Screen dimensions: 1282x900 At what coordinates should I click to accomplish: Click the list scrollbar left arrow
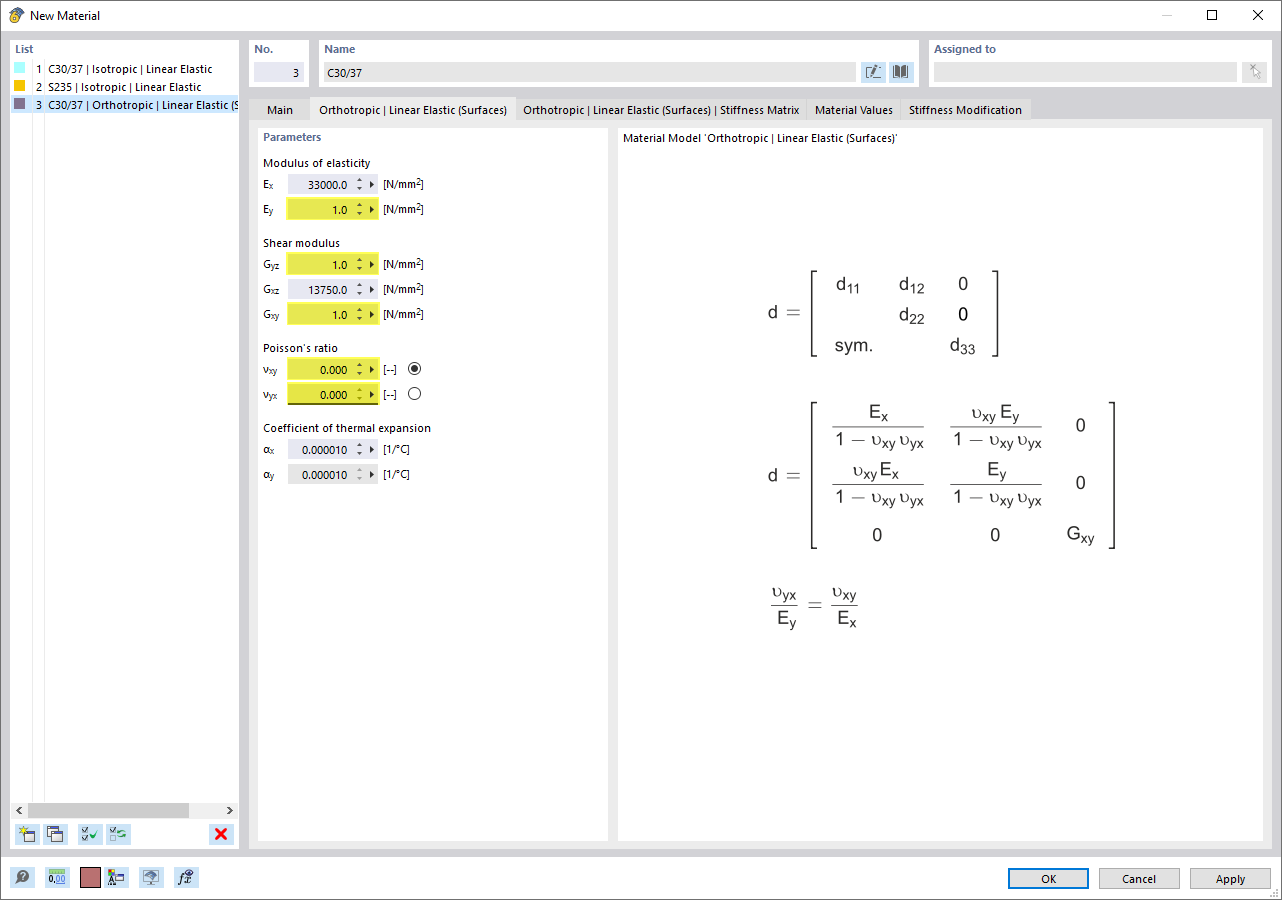[20, 810]
